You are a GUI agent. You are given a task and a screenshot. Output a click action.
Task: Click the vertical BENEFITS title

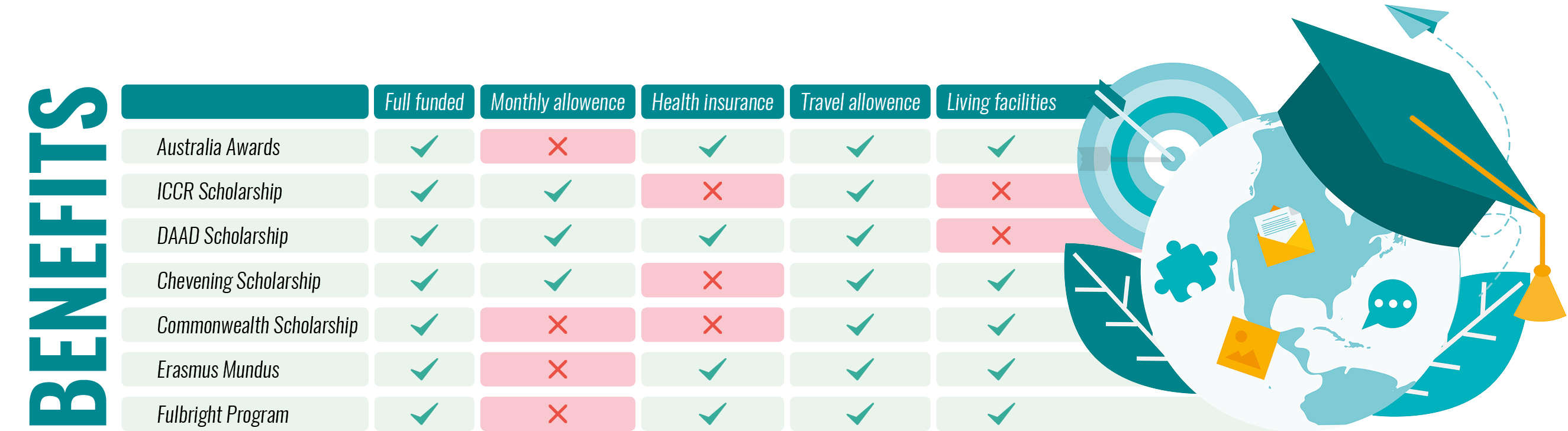(68, 256)
